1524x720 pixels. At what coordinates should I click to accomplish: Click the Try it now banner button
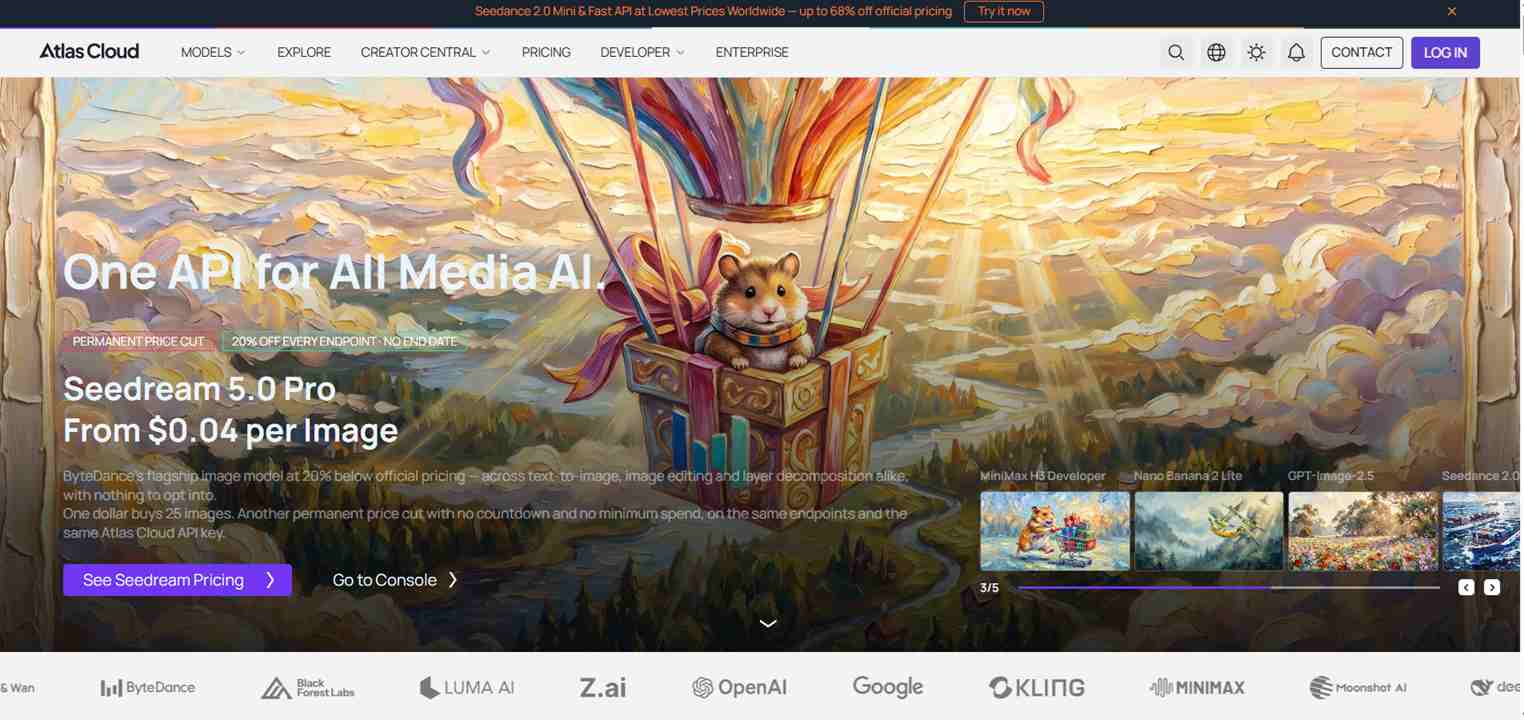tap(1004, 11)
